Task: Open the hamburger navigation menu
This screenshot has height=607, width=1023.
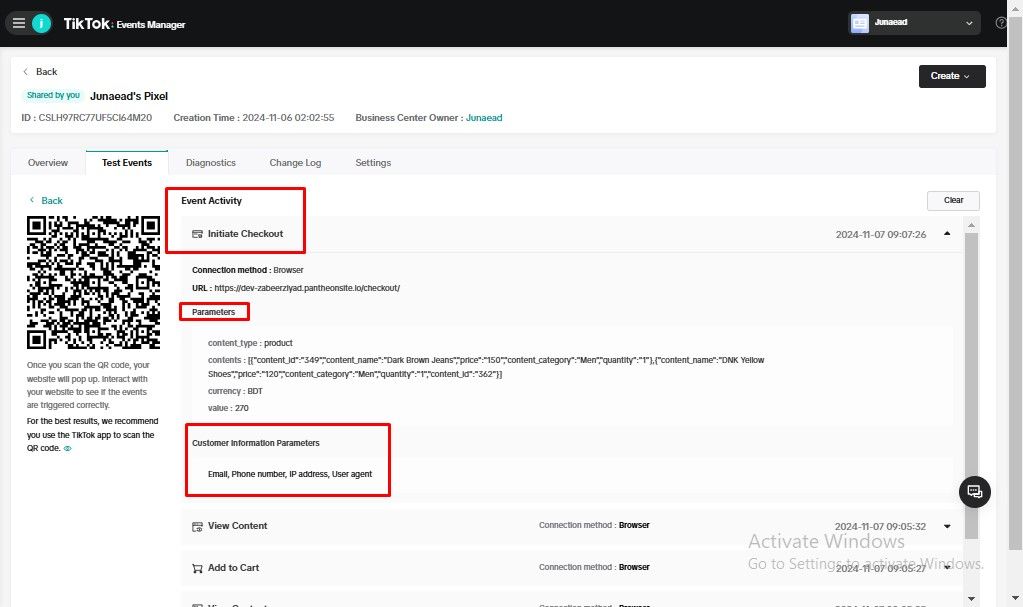Action: (x=19, y=23)
